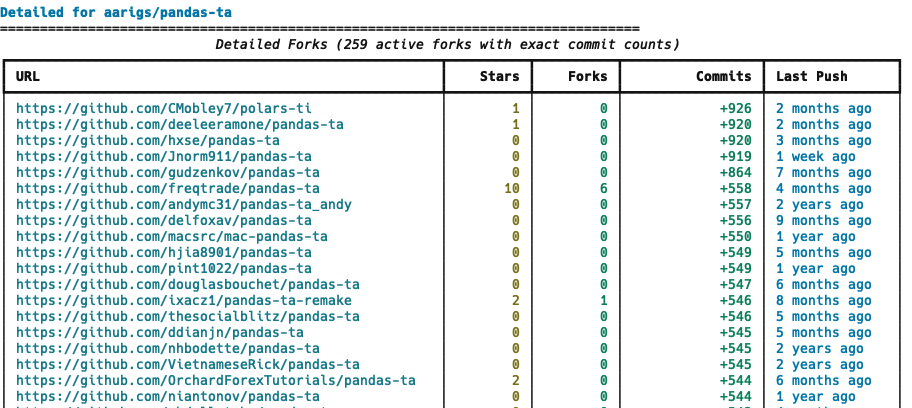Viewport: 912px width, 408px height.
Task: Select '6 months ago' in douglasbouchet row
Action: click(x=824, y=285)
